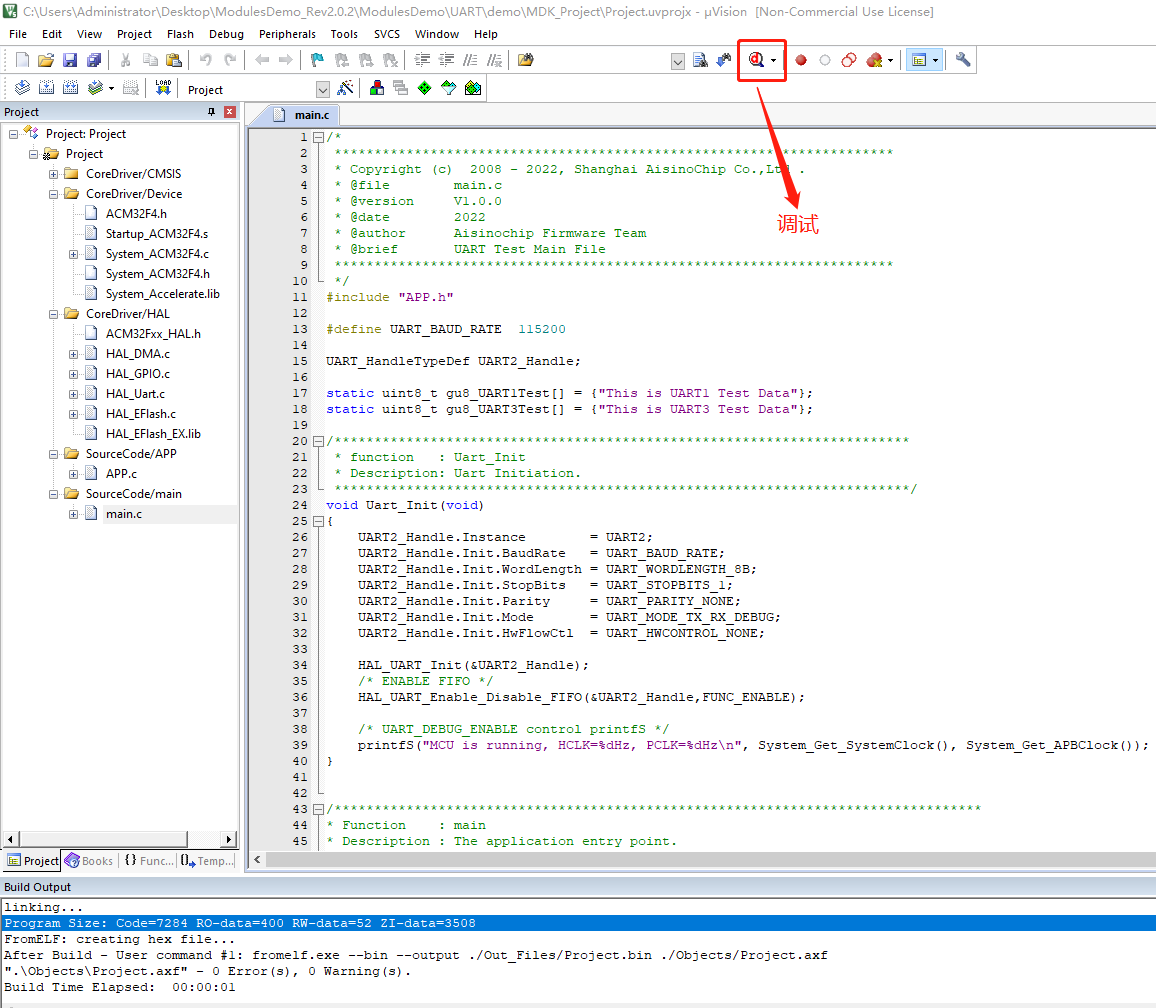Expand the HAL_Uart.c file node
The height and width of the screenshot is (1008, 1156).
[x=74, y=394]
